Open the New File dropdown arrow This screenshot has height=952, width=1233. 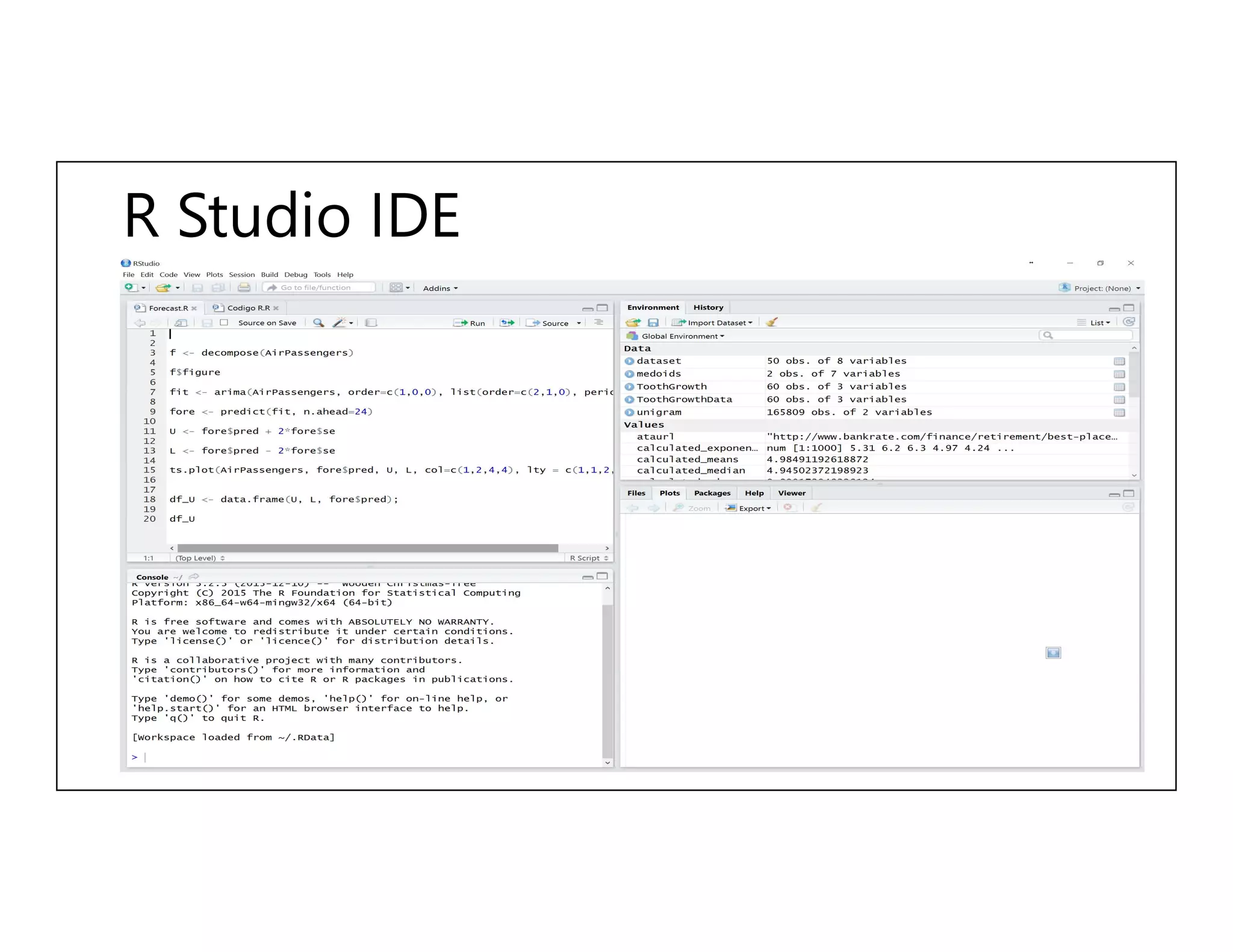tap(143, 288)
